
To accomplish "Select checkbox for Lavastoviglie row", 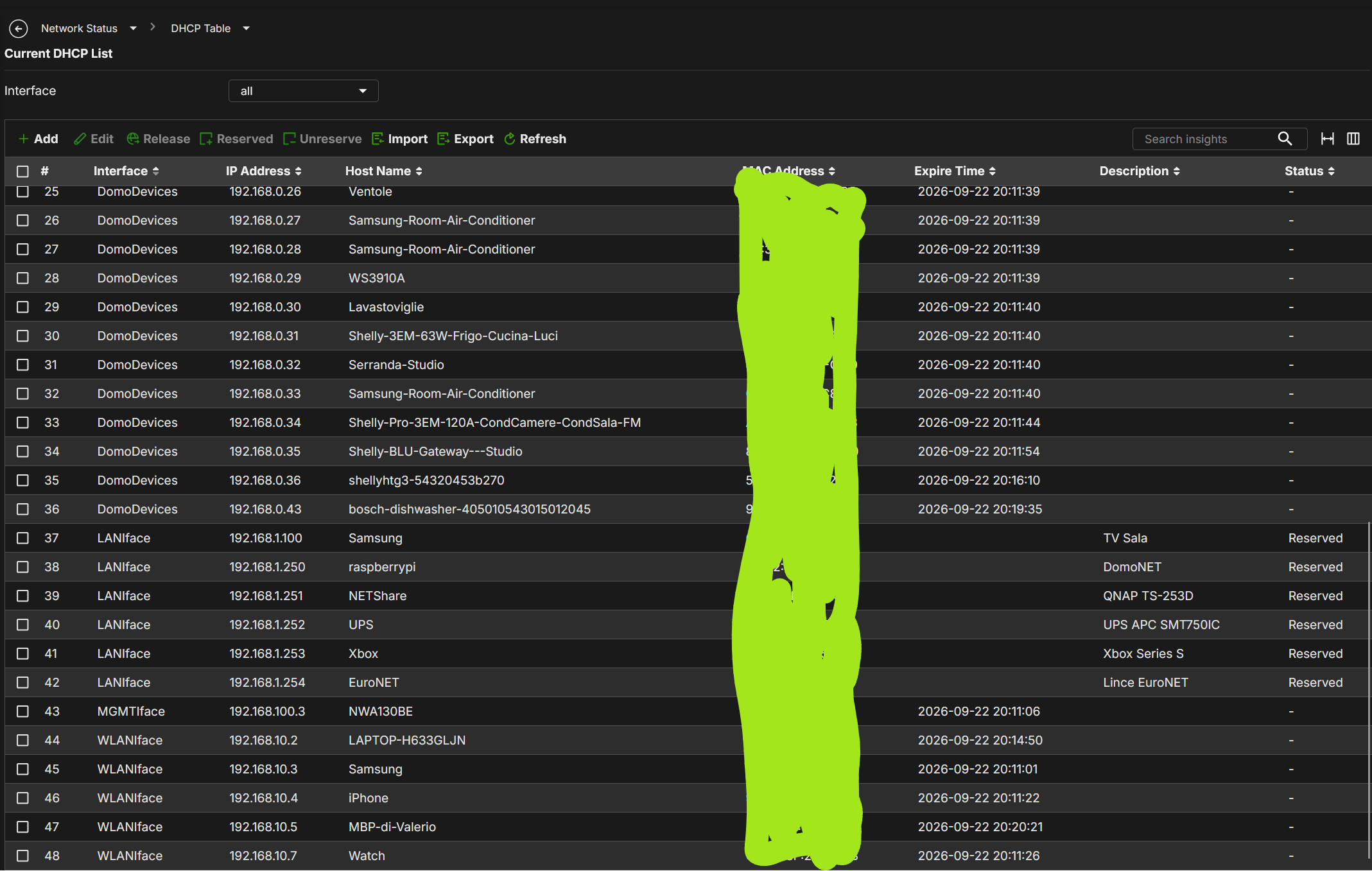I will [23, 307].
